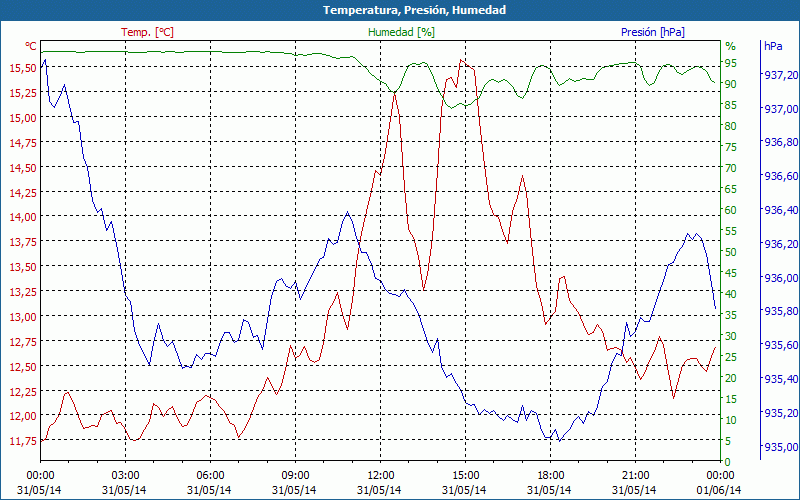Click humidity axis value 75
Viewport: 800px width, 500px height.
(731, 147)
